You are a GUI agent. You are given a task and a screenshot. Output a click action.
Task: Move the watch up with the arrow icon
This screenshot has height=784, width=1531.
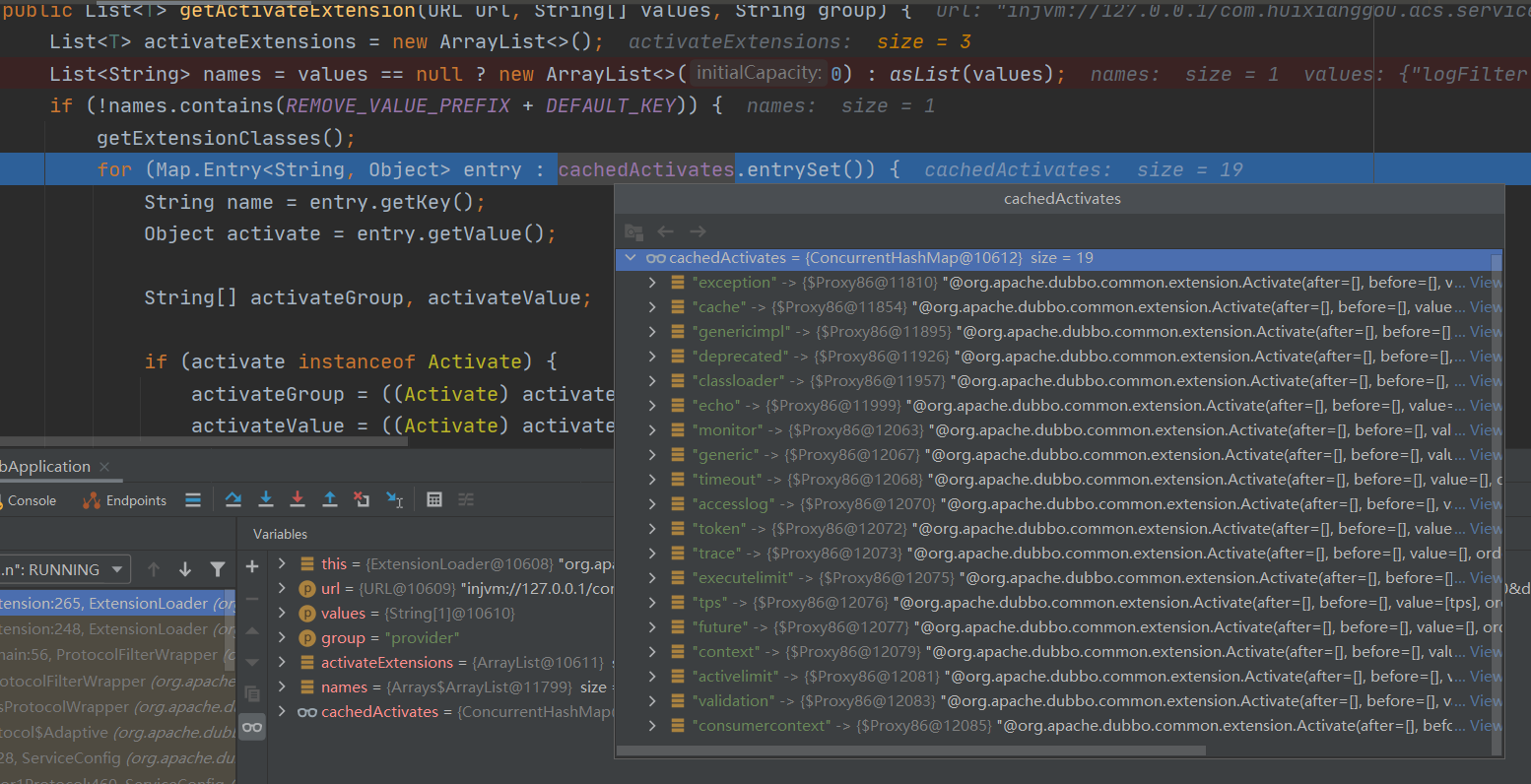point(252,630)
